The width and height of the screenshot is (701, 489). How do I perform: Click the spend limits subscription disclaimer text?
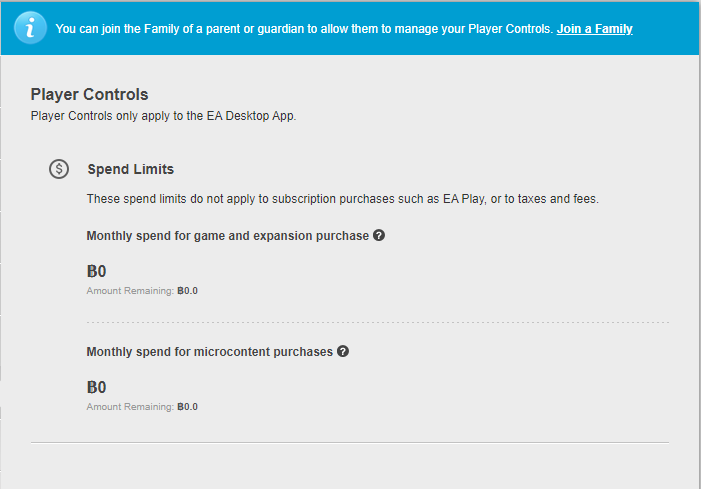[342, 199]
